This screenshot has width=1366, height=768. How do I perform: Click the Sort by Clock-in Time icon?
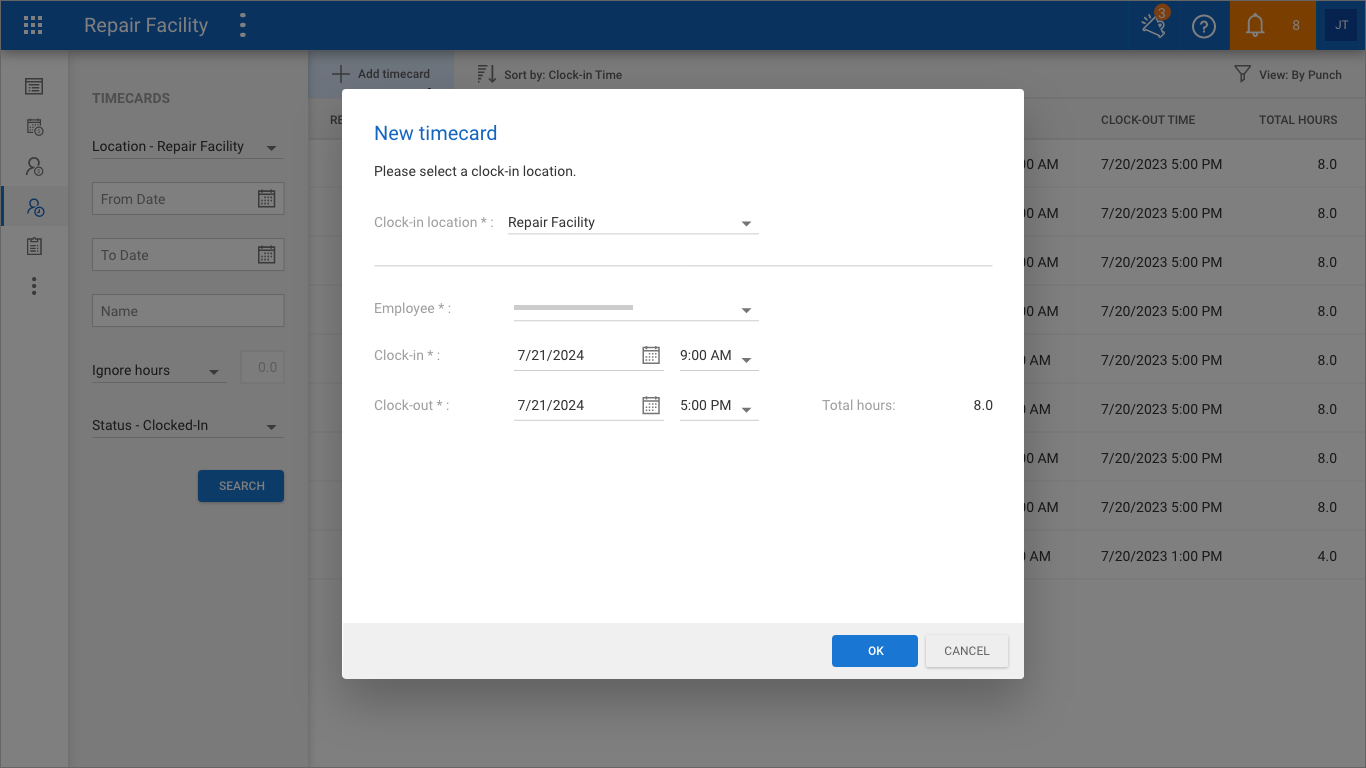(486, 74)
